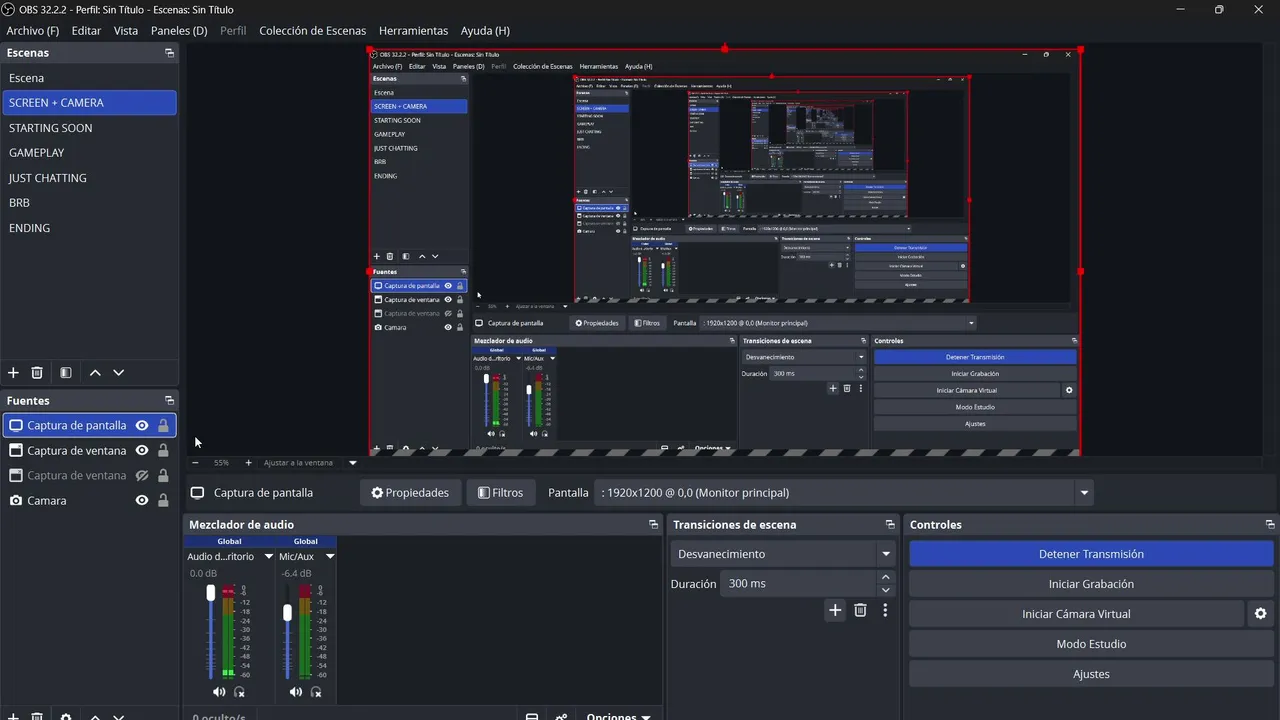The width and height of the screenshot is (1280, 720).
Task: Switch to the STARTING SOON scene in Escenas list
Action: [x=89, y=128]
